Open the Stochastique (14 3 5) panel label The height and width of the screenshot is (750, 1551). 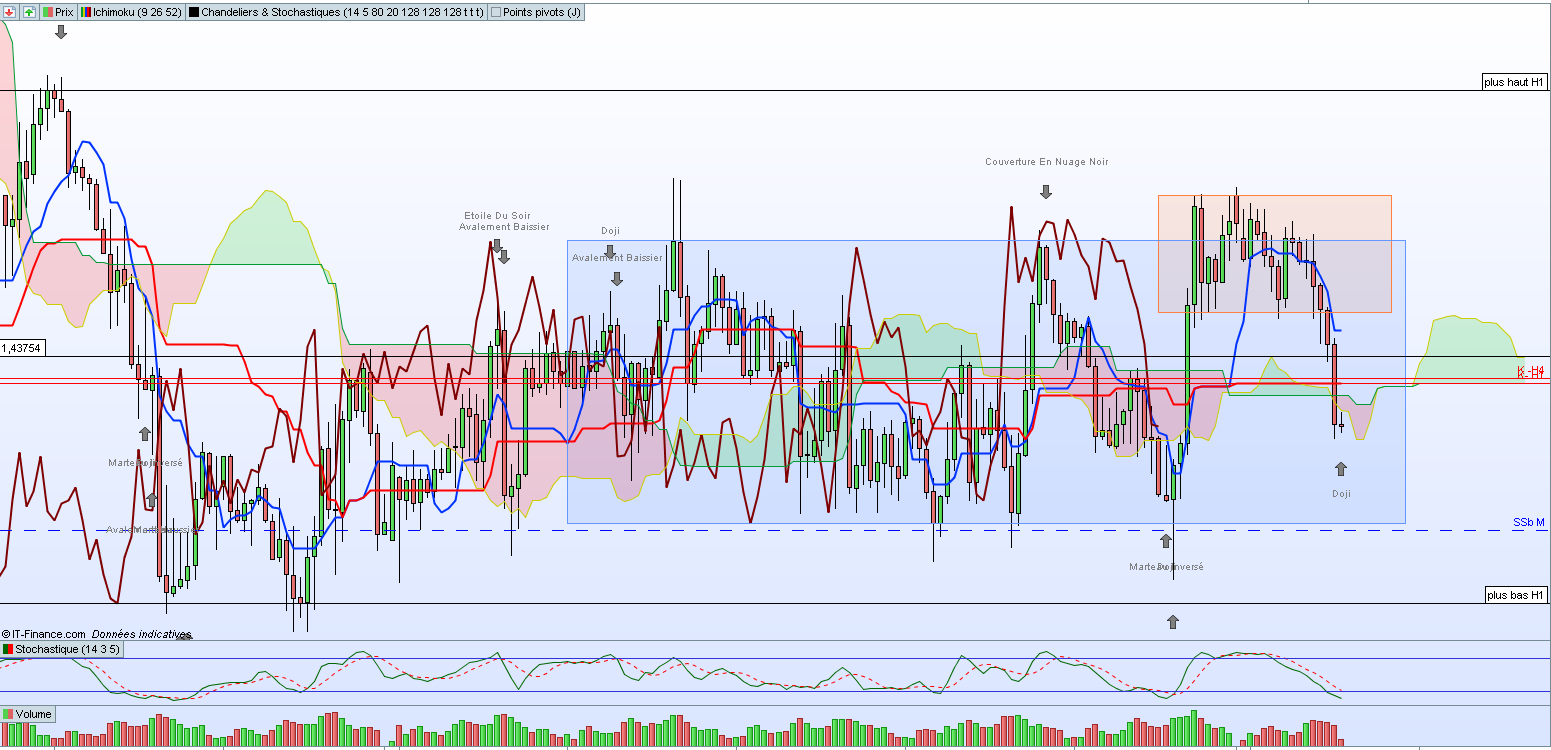click(62, 649)
